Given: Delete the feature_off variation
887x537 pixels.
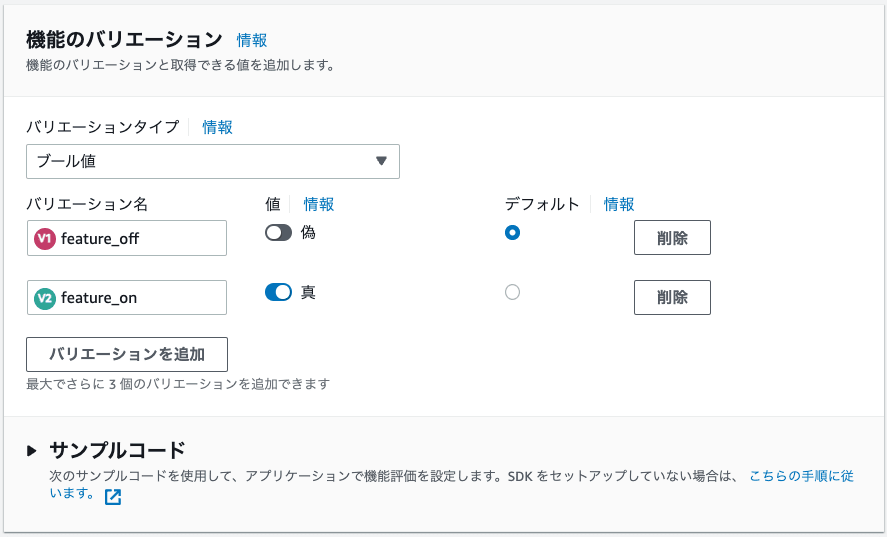Looking at the screenshot, I should coord(672,238).
